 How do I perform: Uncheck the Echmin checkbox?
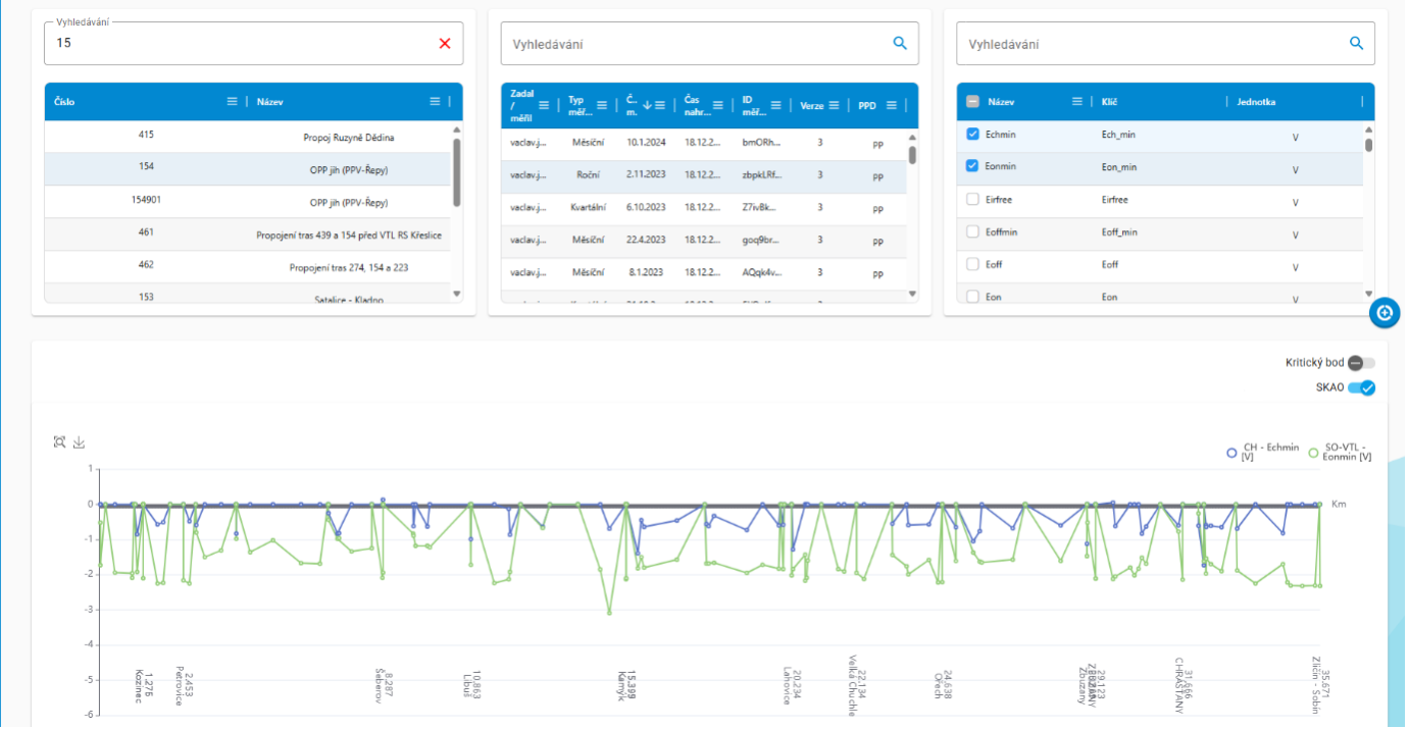coord(973,134)
